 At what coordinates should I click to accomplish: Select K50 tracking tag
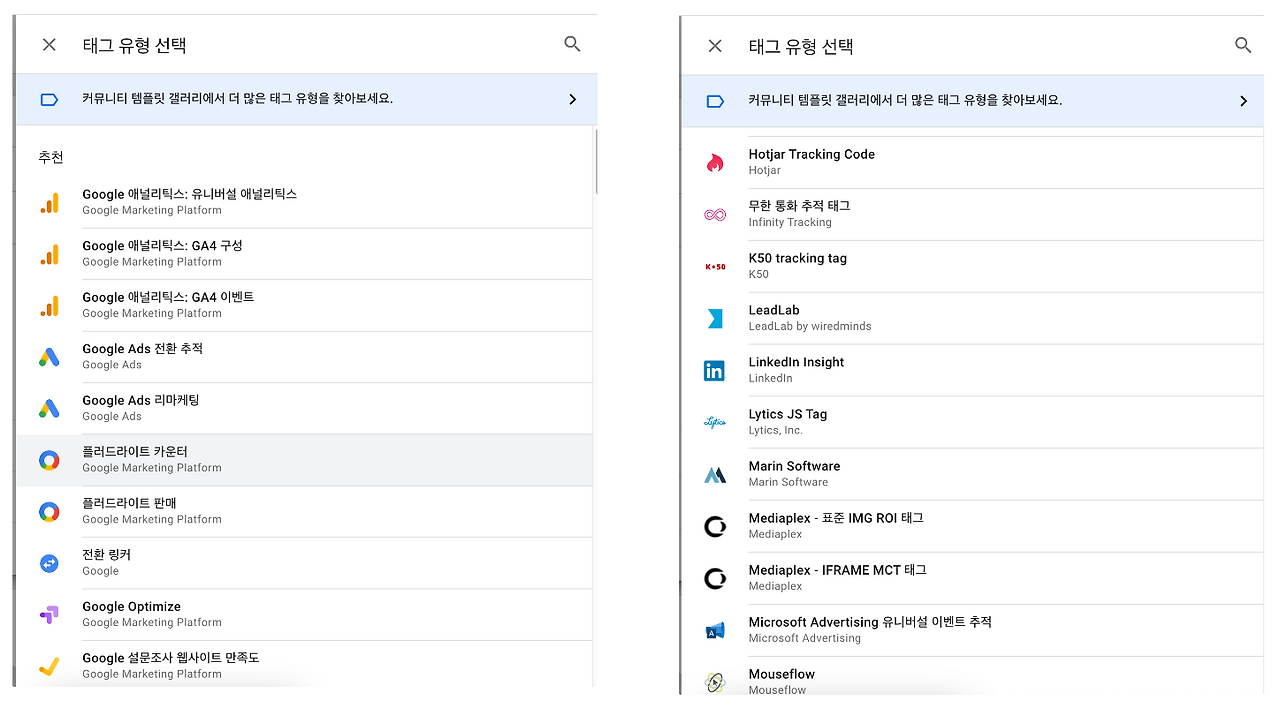[x=973, y=266]
